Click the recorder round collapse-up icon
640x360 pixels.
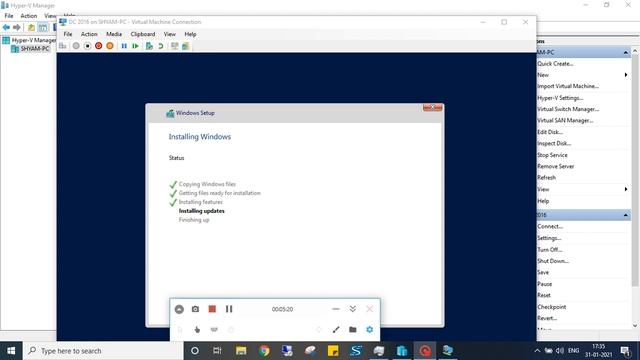tap(179, 309)
